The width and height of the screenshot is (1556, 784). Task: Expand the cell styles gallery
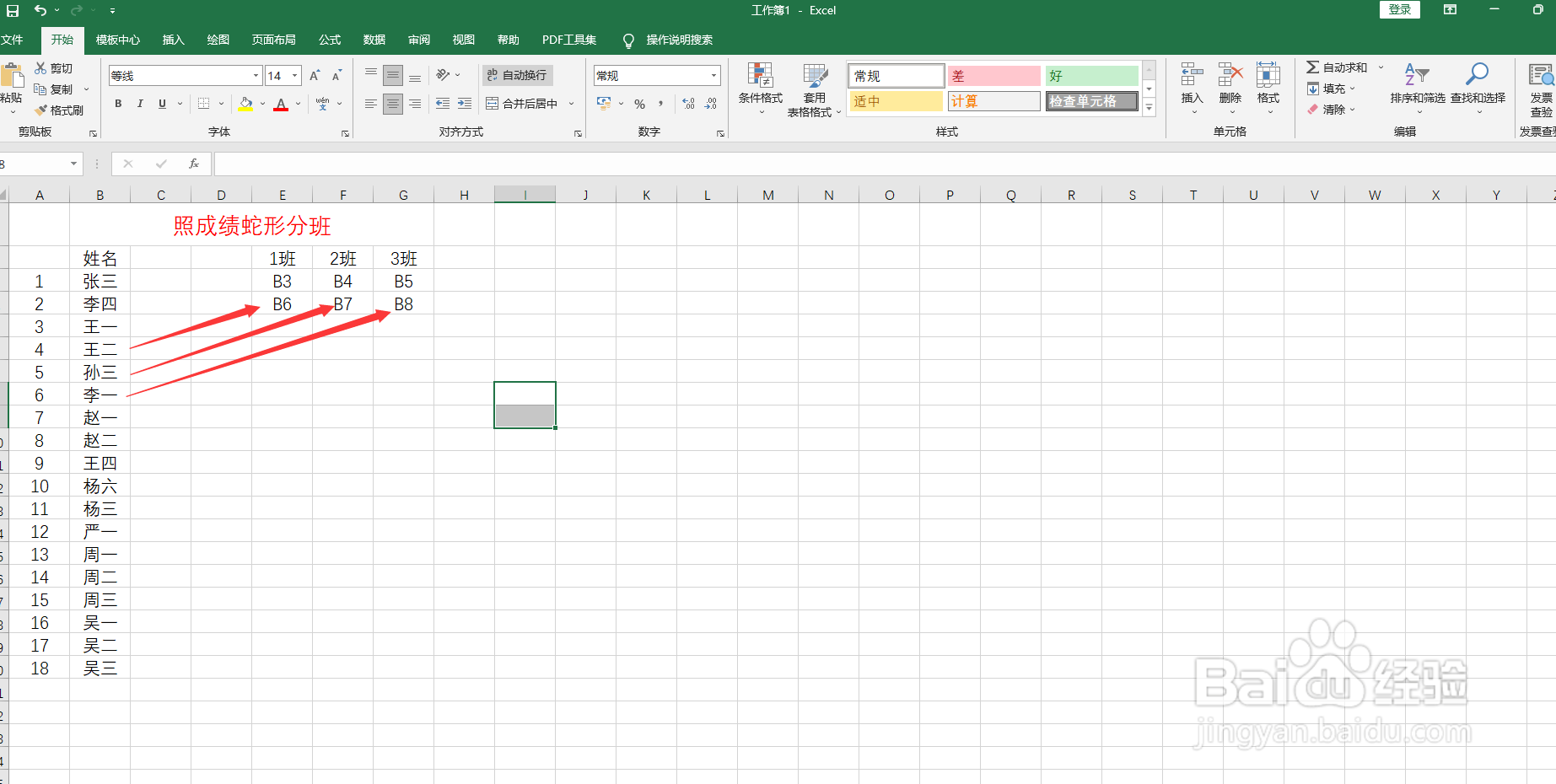tap(1149, 107)
